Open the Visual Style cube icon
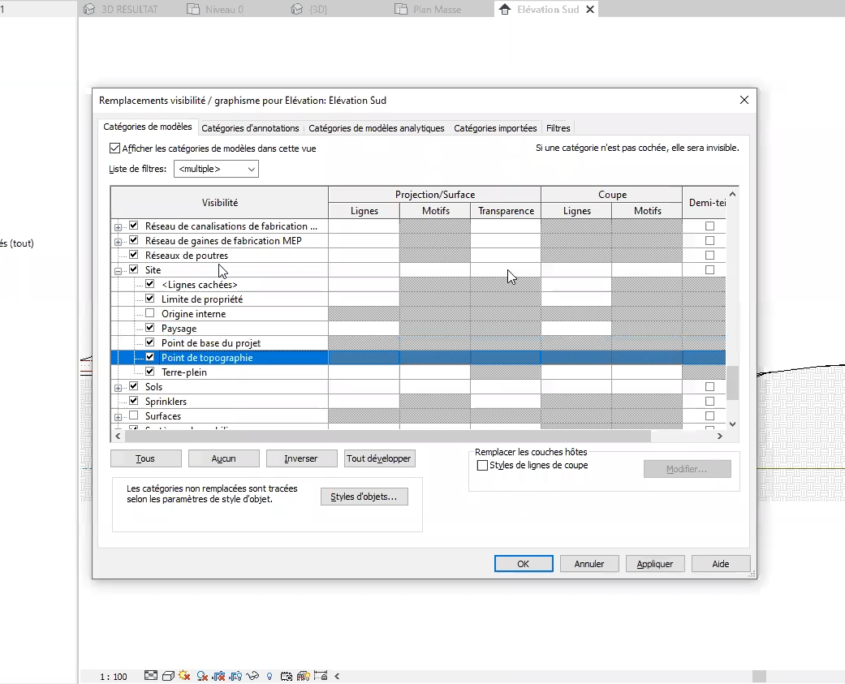The height and width of the screenshot is (684, 845). (x=168, y=676)
